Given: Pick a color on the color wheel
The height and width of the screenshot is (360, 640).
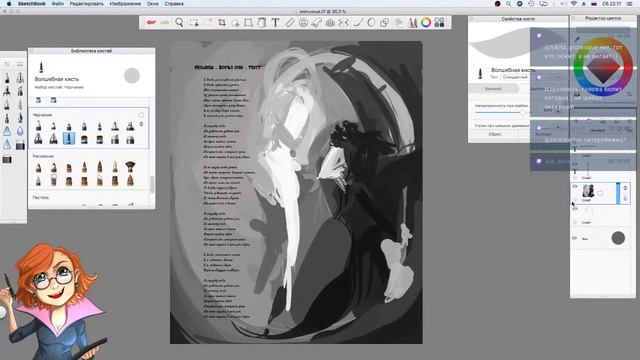Looking at the screenshot, I should coord(602,67).
